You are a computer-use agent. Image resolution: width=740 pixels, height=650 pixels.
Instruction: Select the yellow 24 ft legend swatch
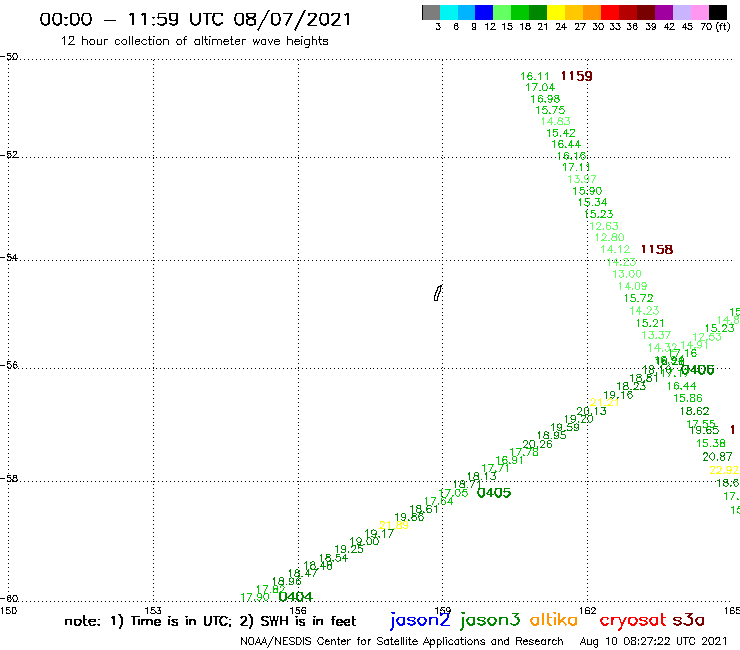[556, 12]
